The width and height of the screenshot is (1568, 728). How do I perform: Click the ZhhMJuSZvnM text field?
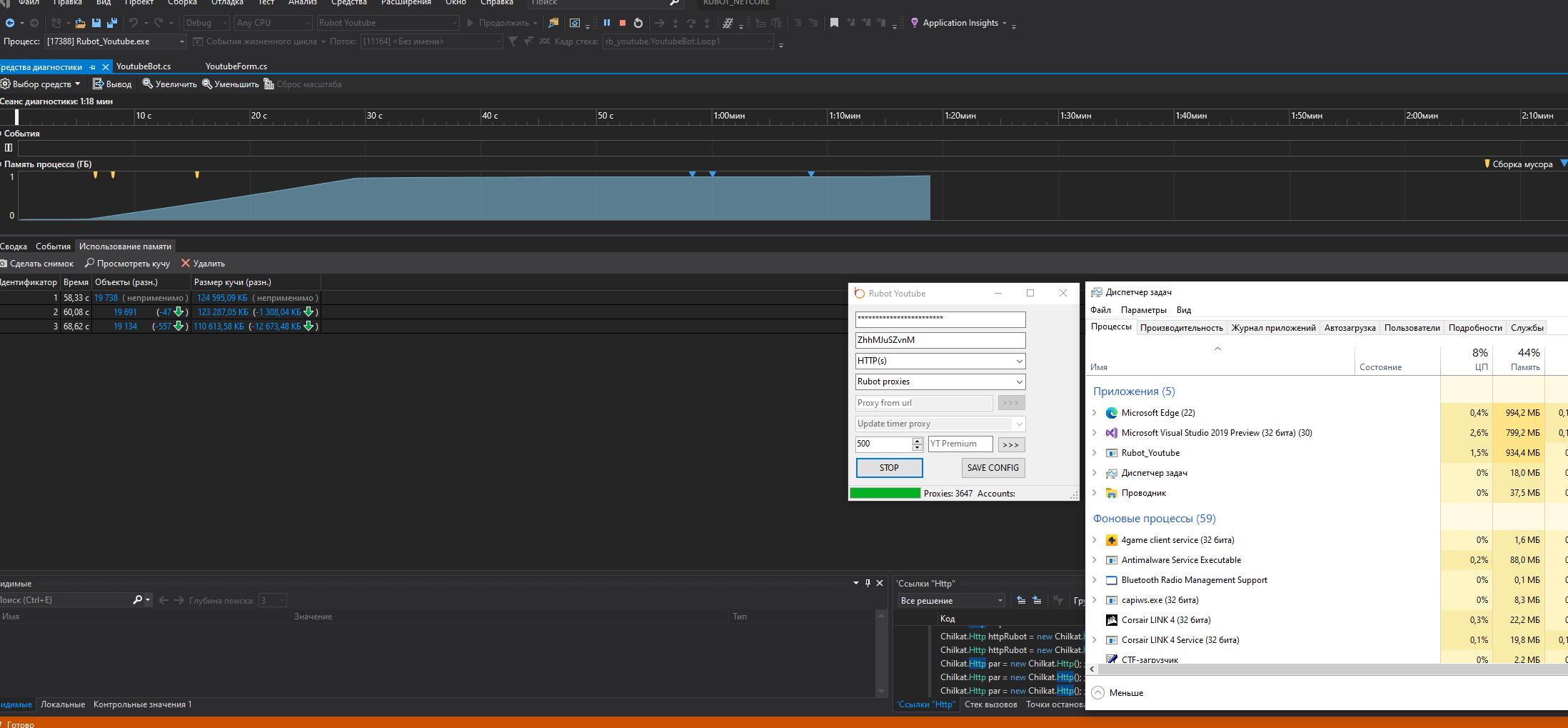click(x=940, y=340)
